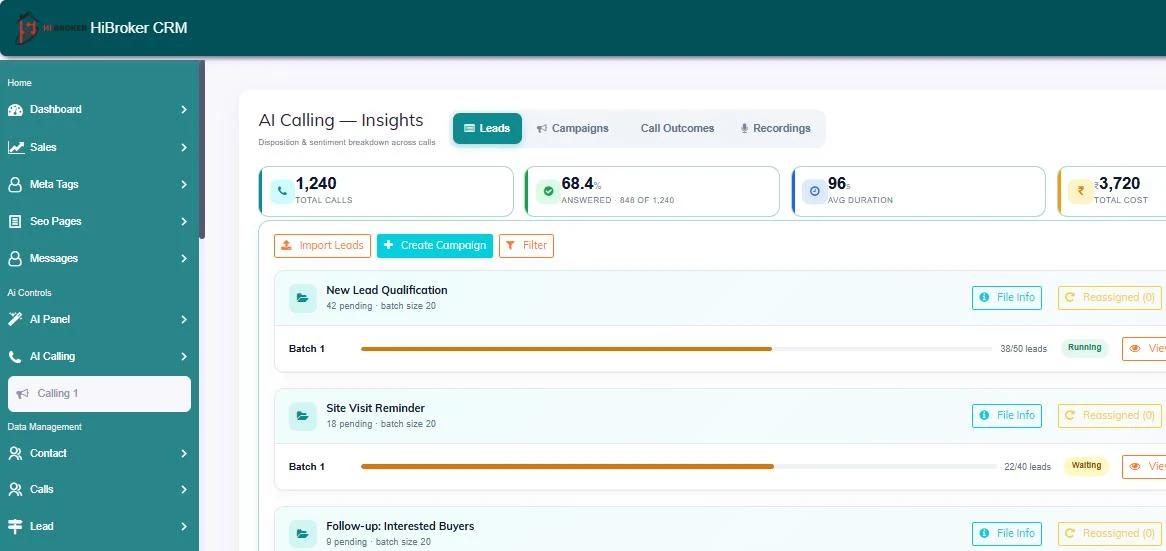Switch to the Leads tab
1166x551 pixels.
pos(487,129)
